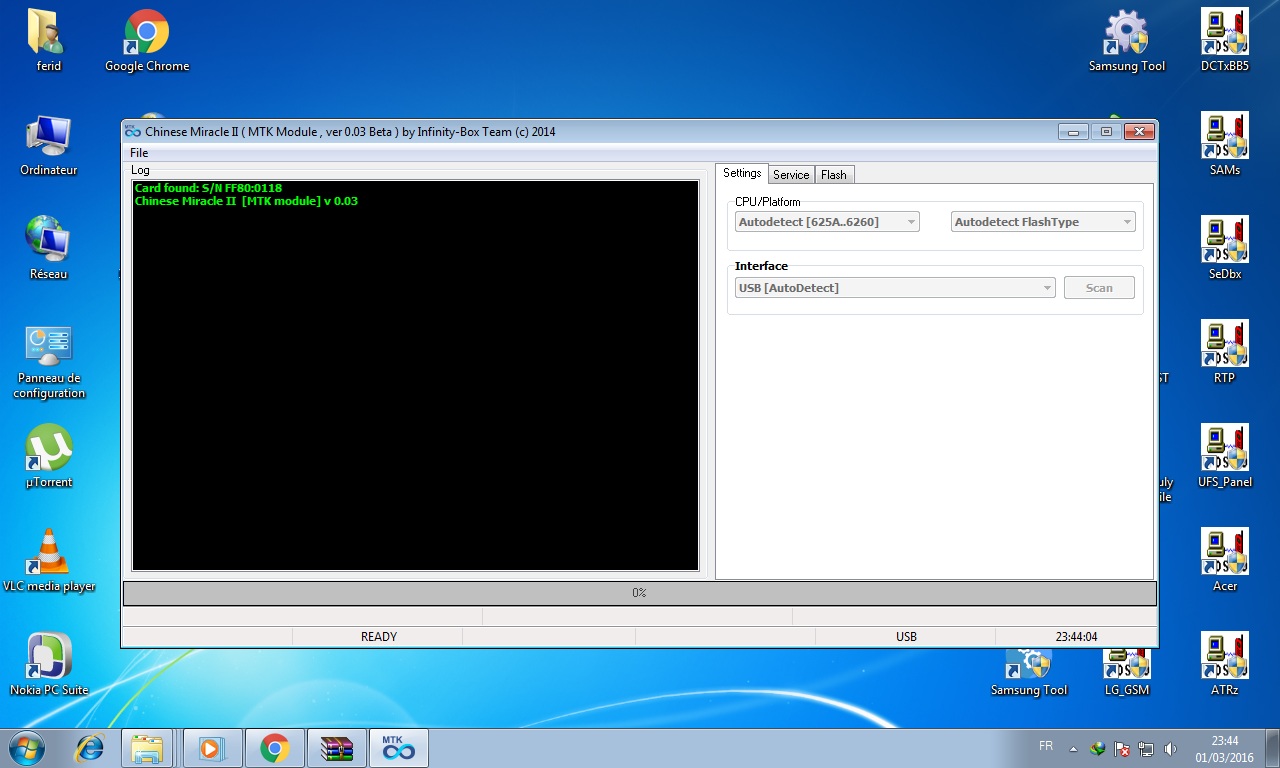Show hidden system tray icons
Screen dimensions: 1280x768
pyautogui.click(x=1074, y=748)
